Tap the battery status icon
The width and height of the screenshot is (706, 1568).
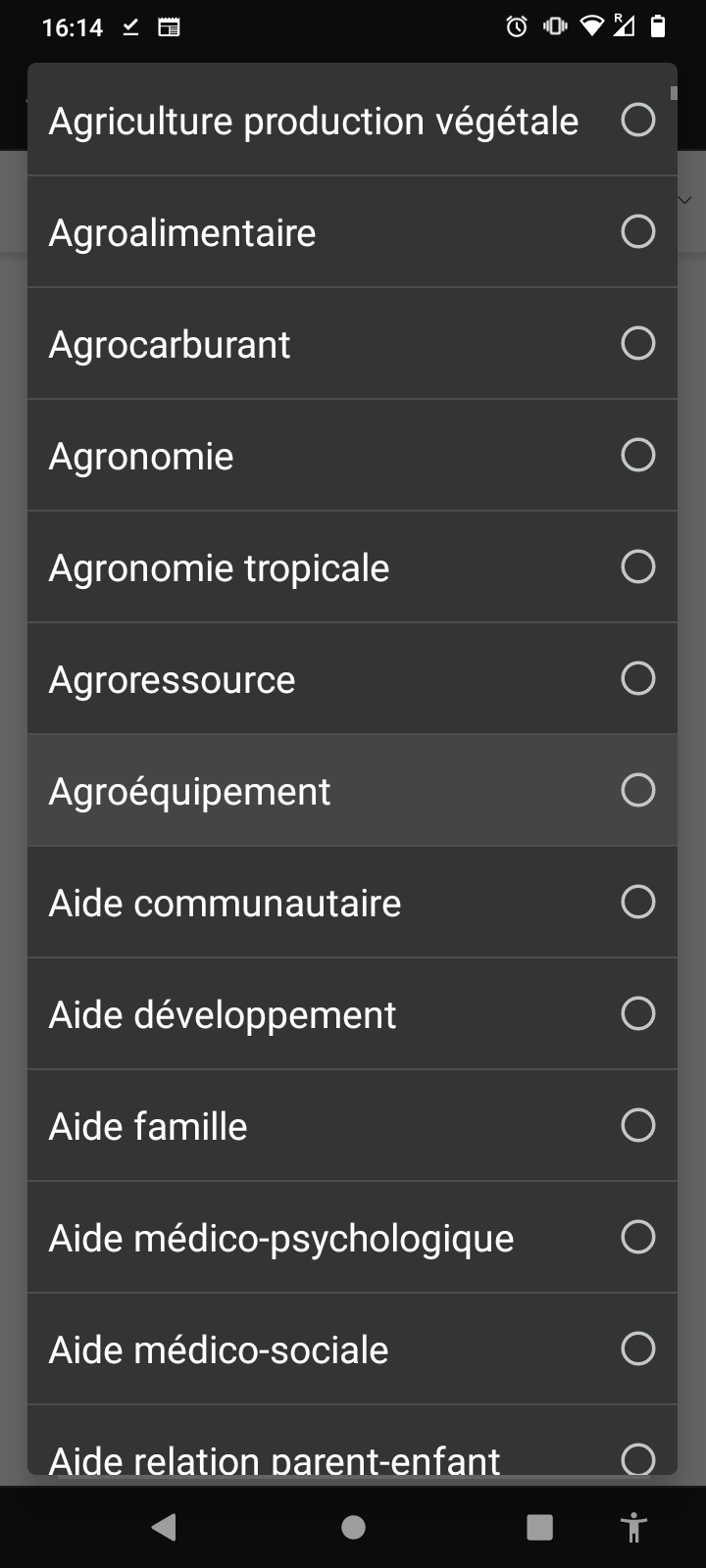coord(658,26)
